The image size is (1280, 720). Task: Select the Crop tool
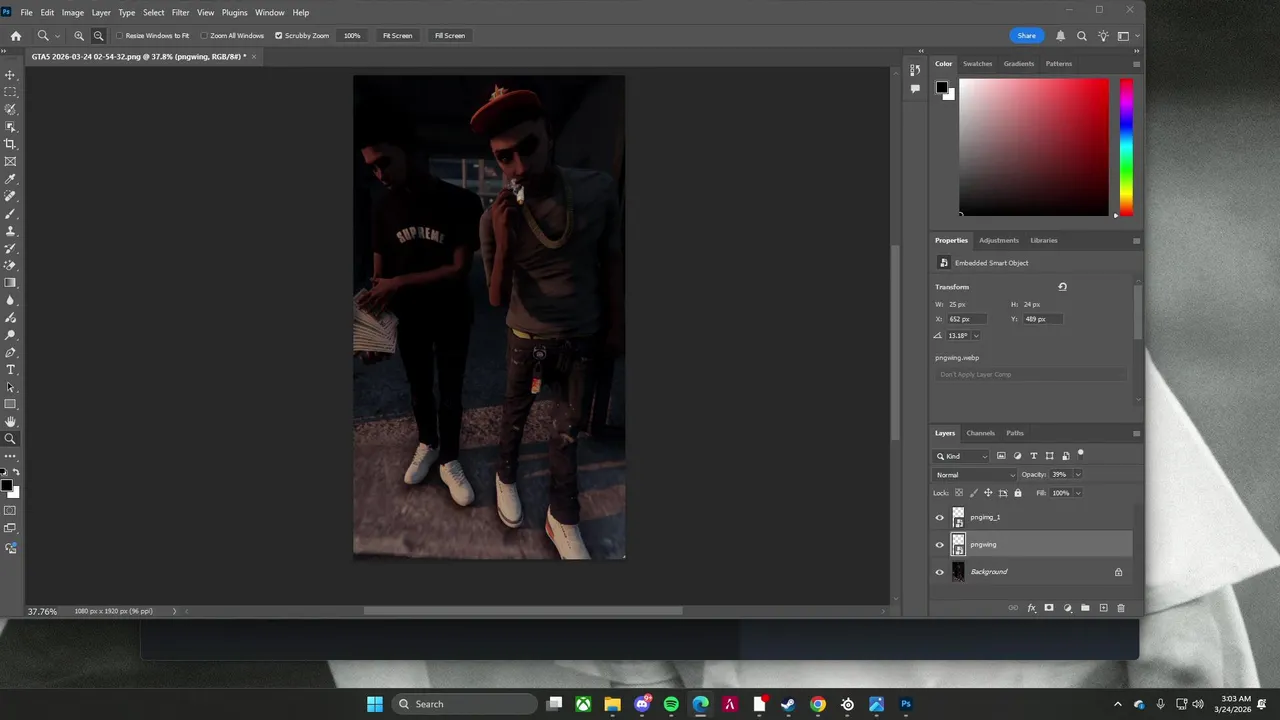click(11, 144)
